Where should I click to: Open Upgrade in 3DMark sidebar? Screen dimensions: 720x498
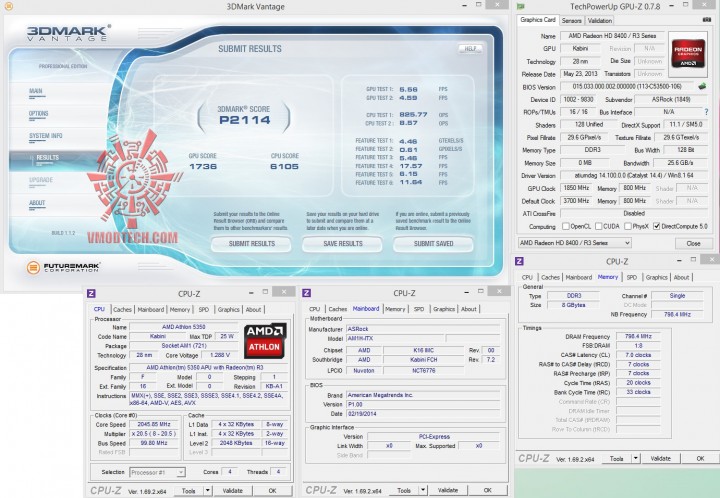[41, 180]
